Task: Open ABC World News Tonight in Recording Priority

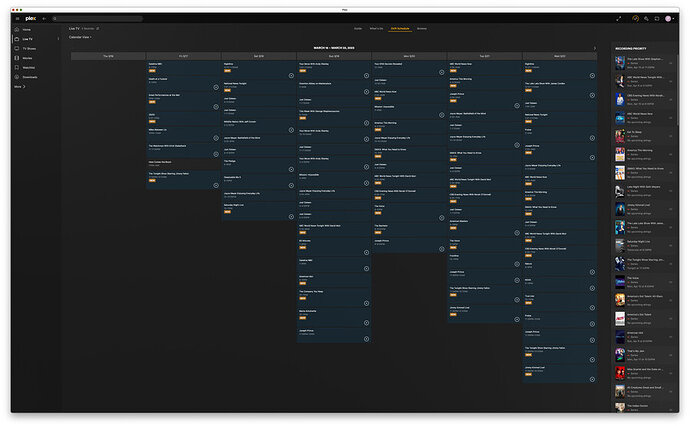Action: tap(644, 81)
